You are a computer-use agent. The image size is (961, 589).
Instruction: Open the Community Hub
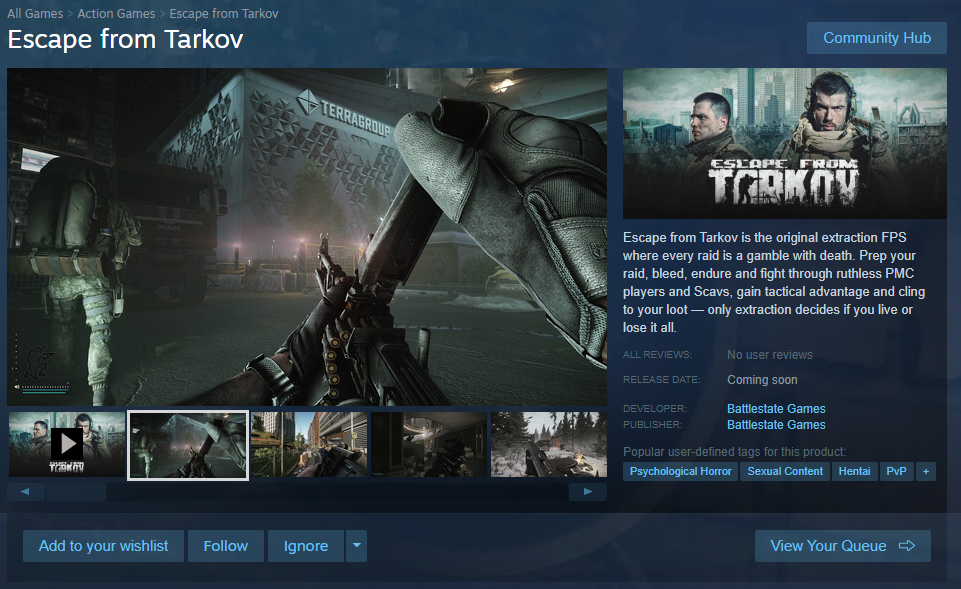pyautogui.click(x=876, y=38)
